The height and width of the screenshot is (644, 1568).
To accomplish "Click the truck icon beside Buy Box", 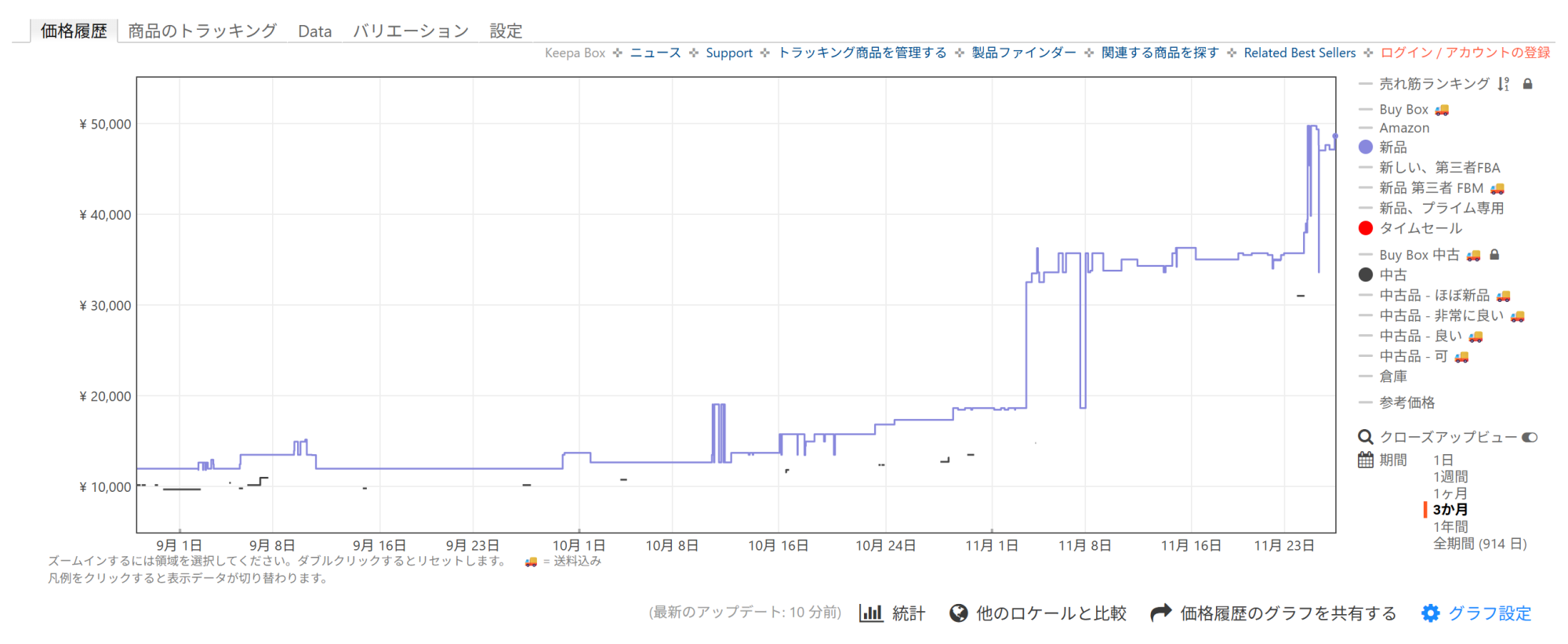I will pyautogui.click(x=1442, y=110).
